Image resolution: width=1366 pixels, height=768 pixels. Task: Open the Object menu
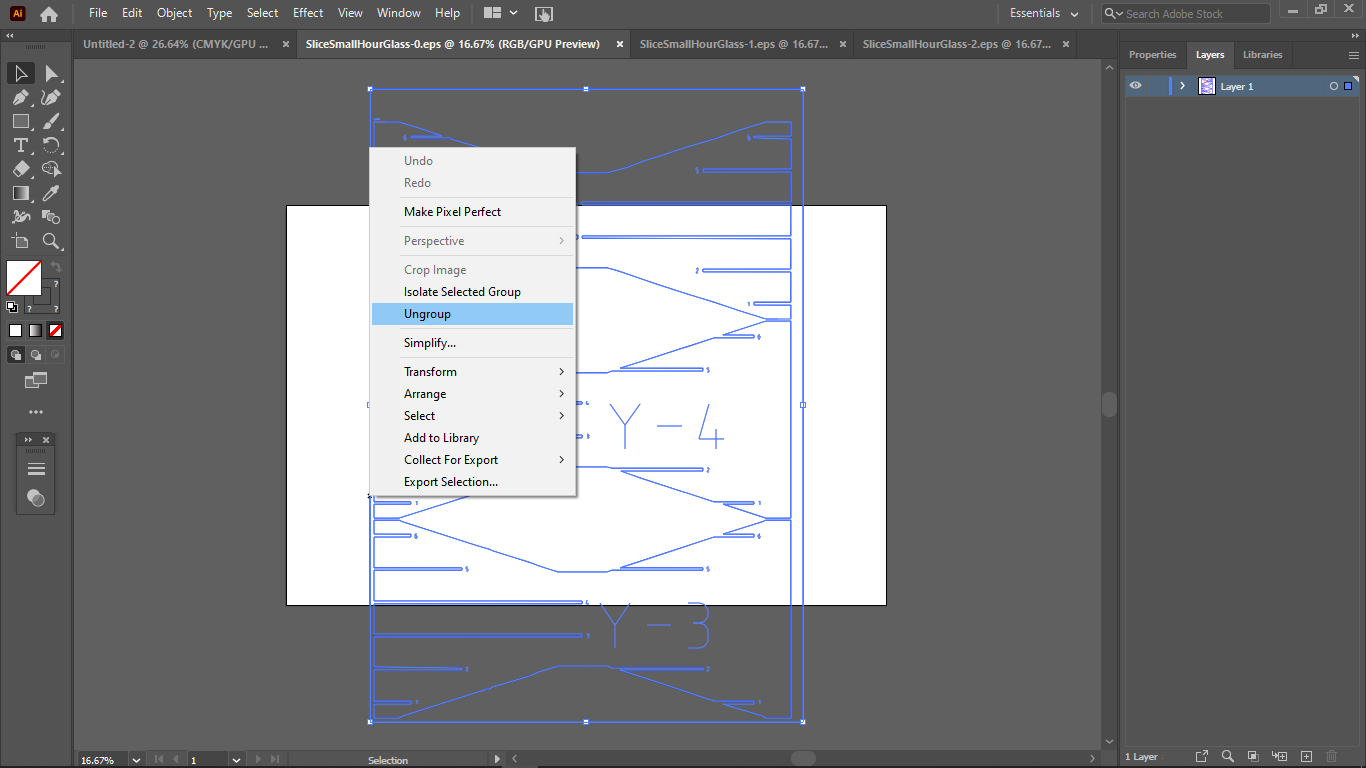click(x=174, y=13)
